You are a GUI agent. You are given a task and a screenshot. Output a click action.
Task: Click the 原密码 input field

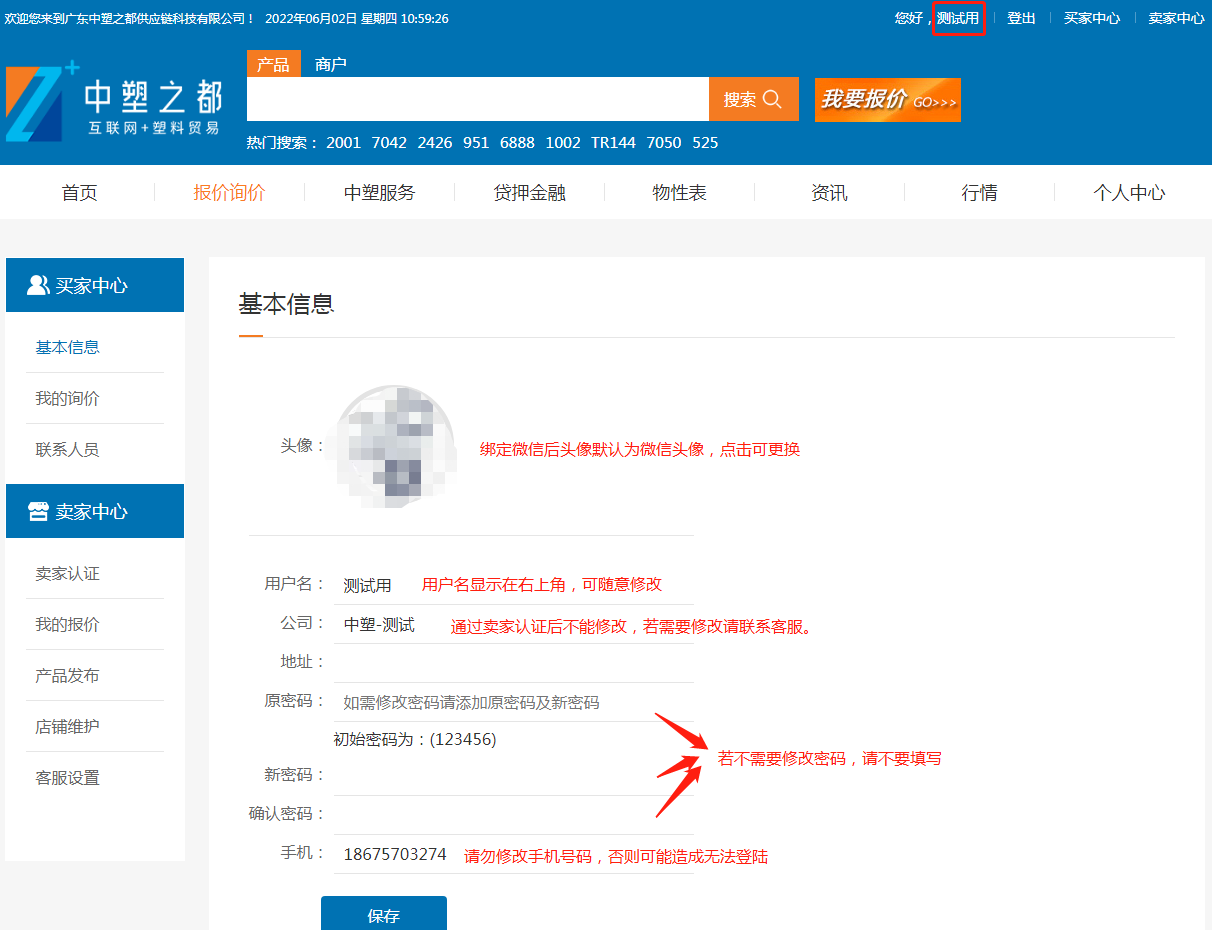pyautogui.click(x=512, y=702)
